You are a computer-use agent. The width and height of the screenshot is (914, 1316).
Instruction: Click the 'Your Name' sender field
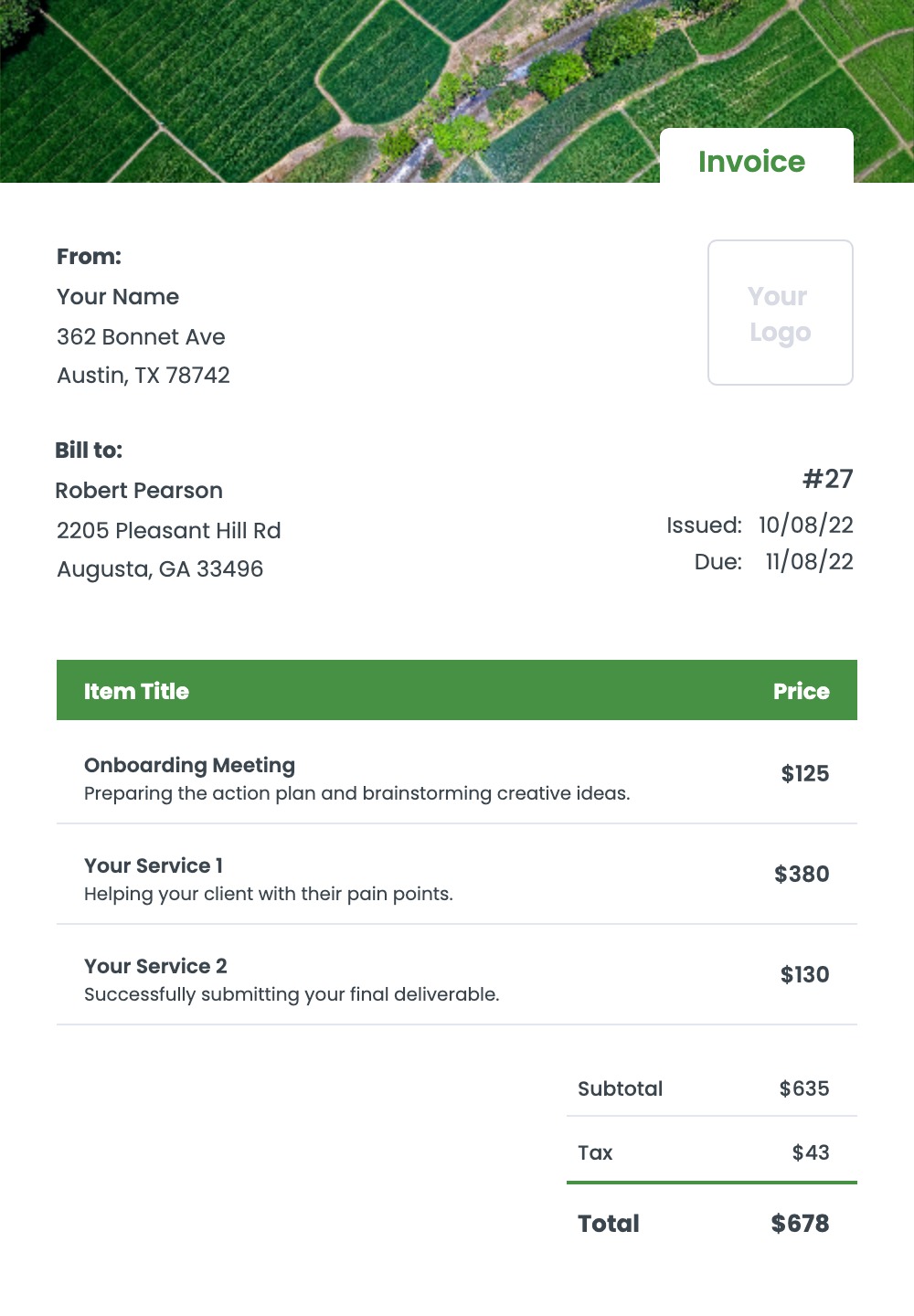[118, 297]
